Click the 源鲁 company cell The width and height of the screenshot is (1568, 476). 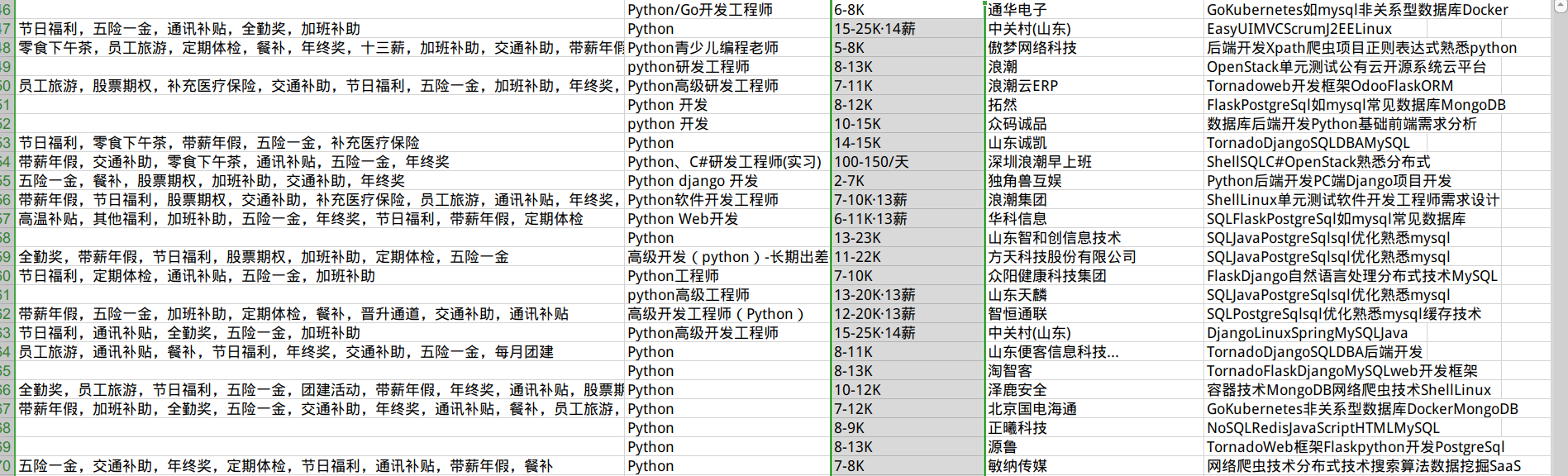coord(1094,447)
